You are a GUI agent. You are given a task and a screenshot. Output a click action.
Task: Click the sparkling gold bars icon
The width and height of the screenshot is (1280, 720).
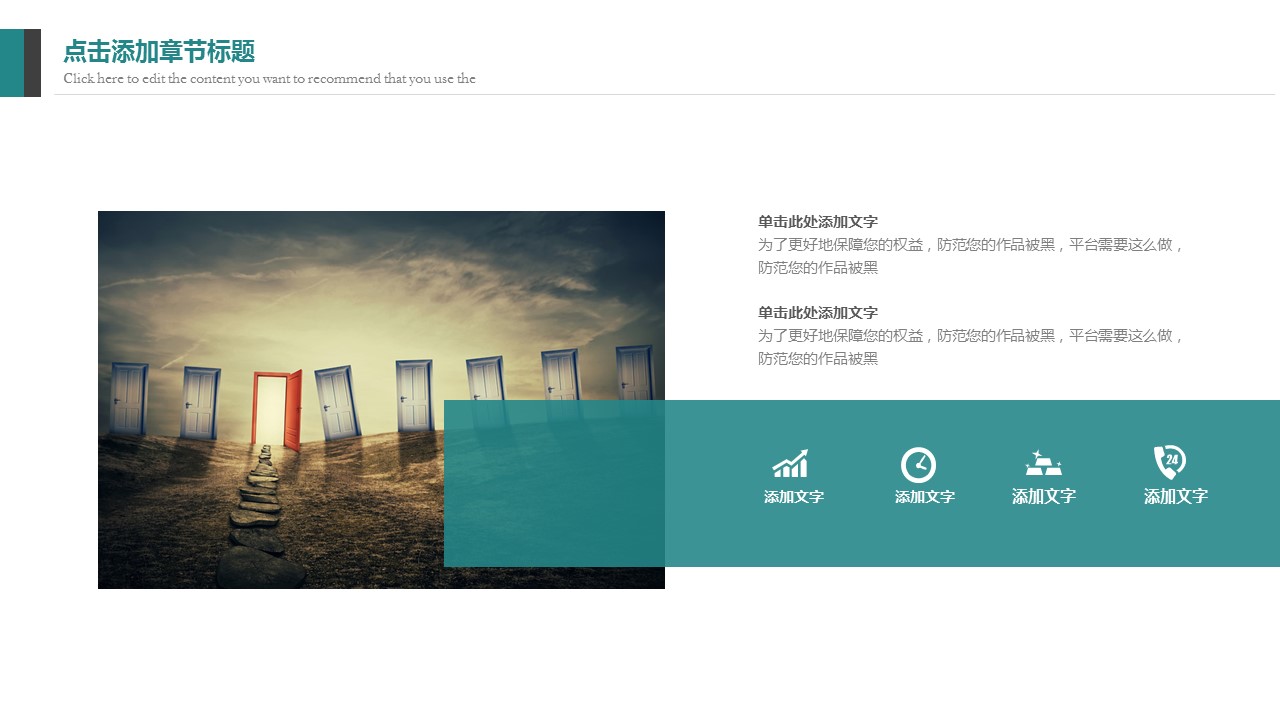coord(1043,463)
